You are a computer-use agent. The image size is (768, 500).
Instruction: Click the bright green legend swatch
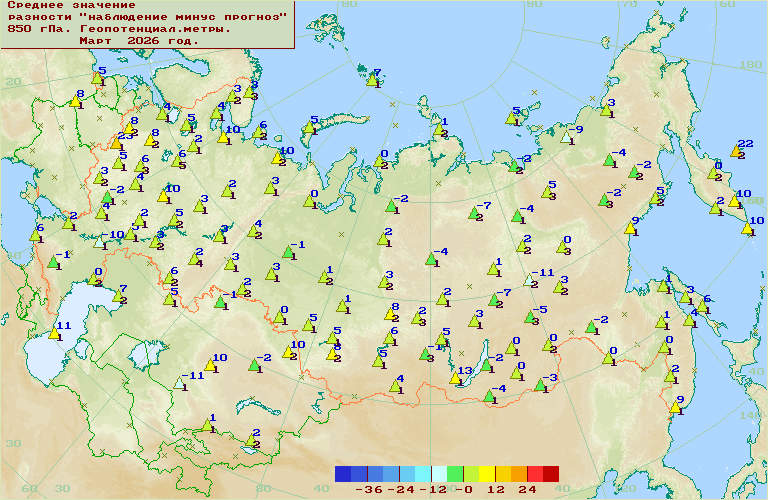455,474
